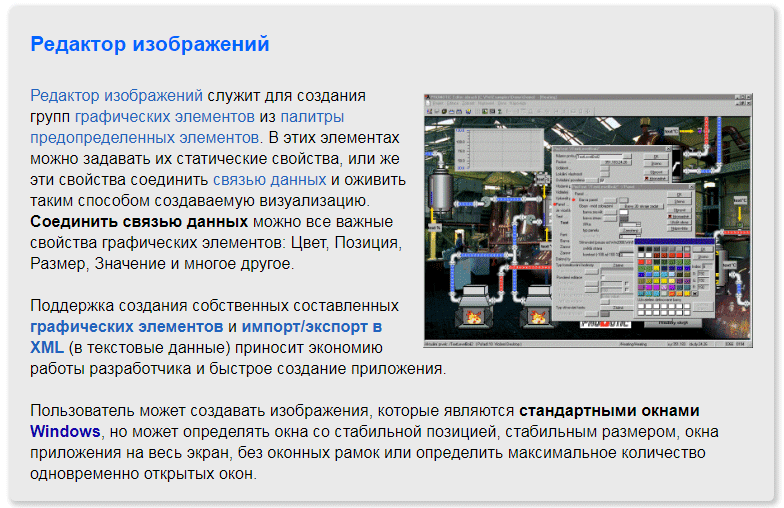Open "Редактор изображений" link in first paragraph

(x=116, y=96)
